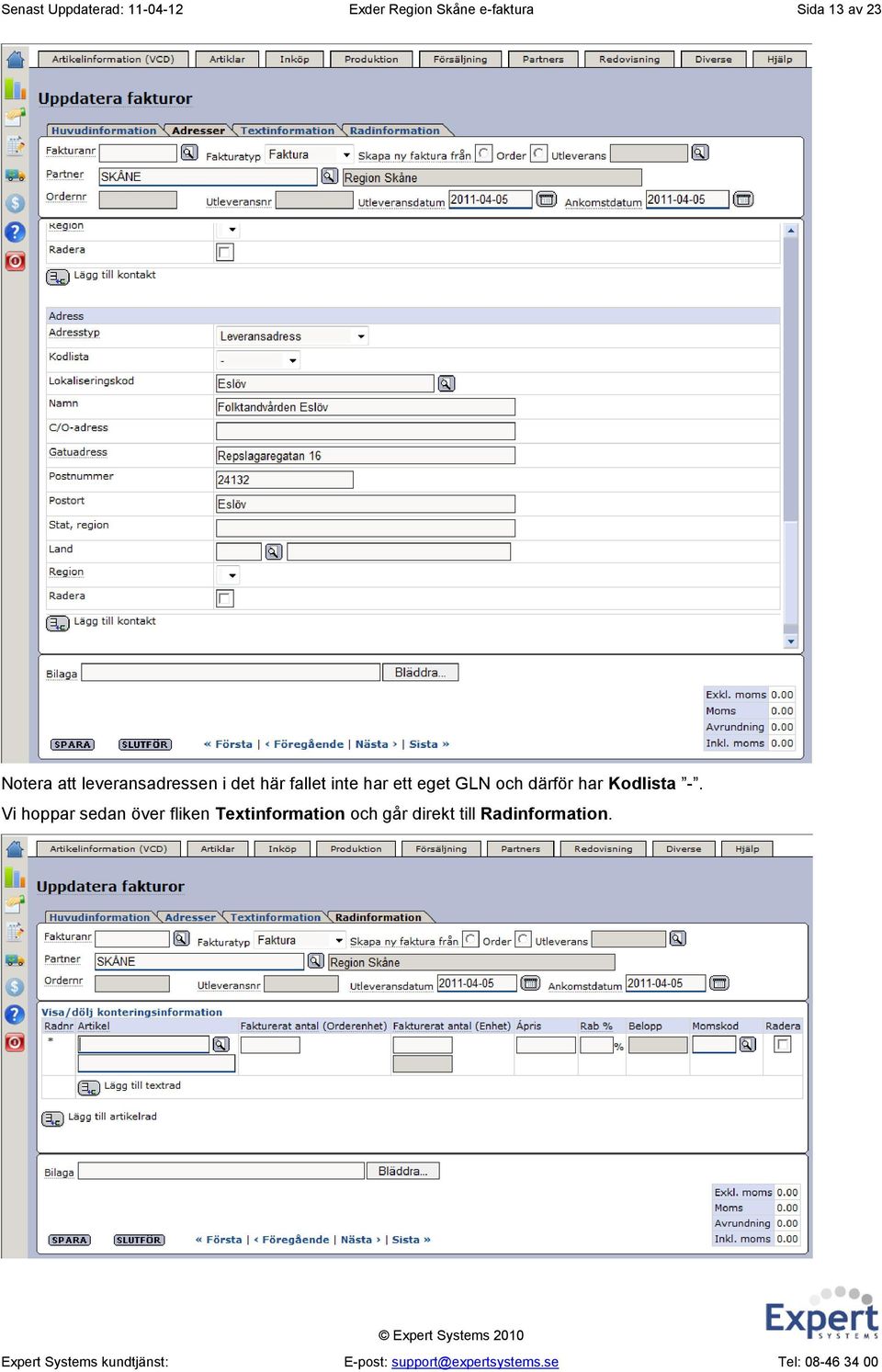Switch to Adresser tab in Radinformation view

(190, 917)
